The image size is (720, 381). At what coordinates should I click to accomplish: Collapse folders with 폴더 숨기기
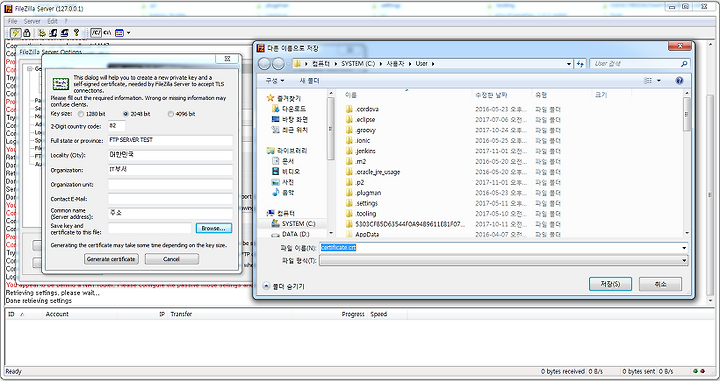coord(283,286)
